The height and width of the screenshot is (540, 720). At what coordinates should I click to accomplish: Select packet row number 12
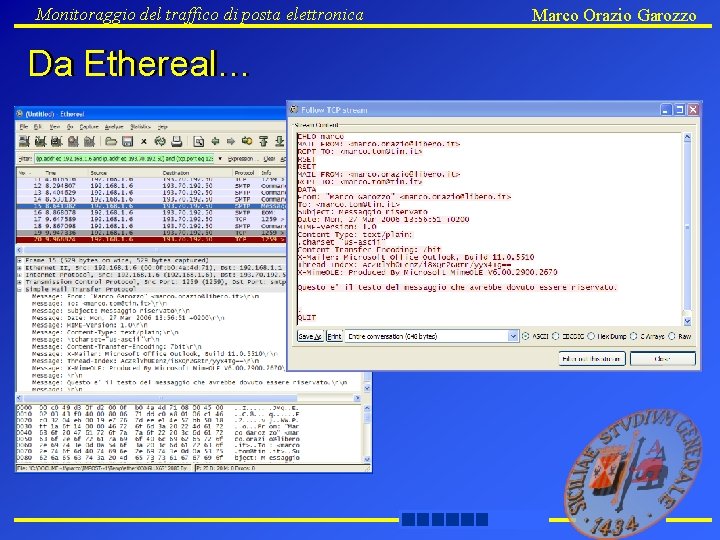(152, 186)
